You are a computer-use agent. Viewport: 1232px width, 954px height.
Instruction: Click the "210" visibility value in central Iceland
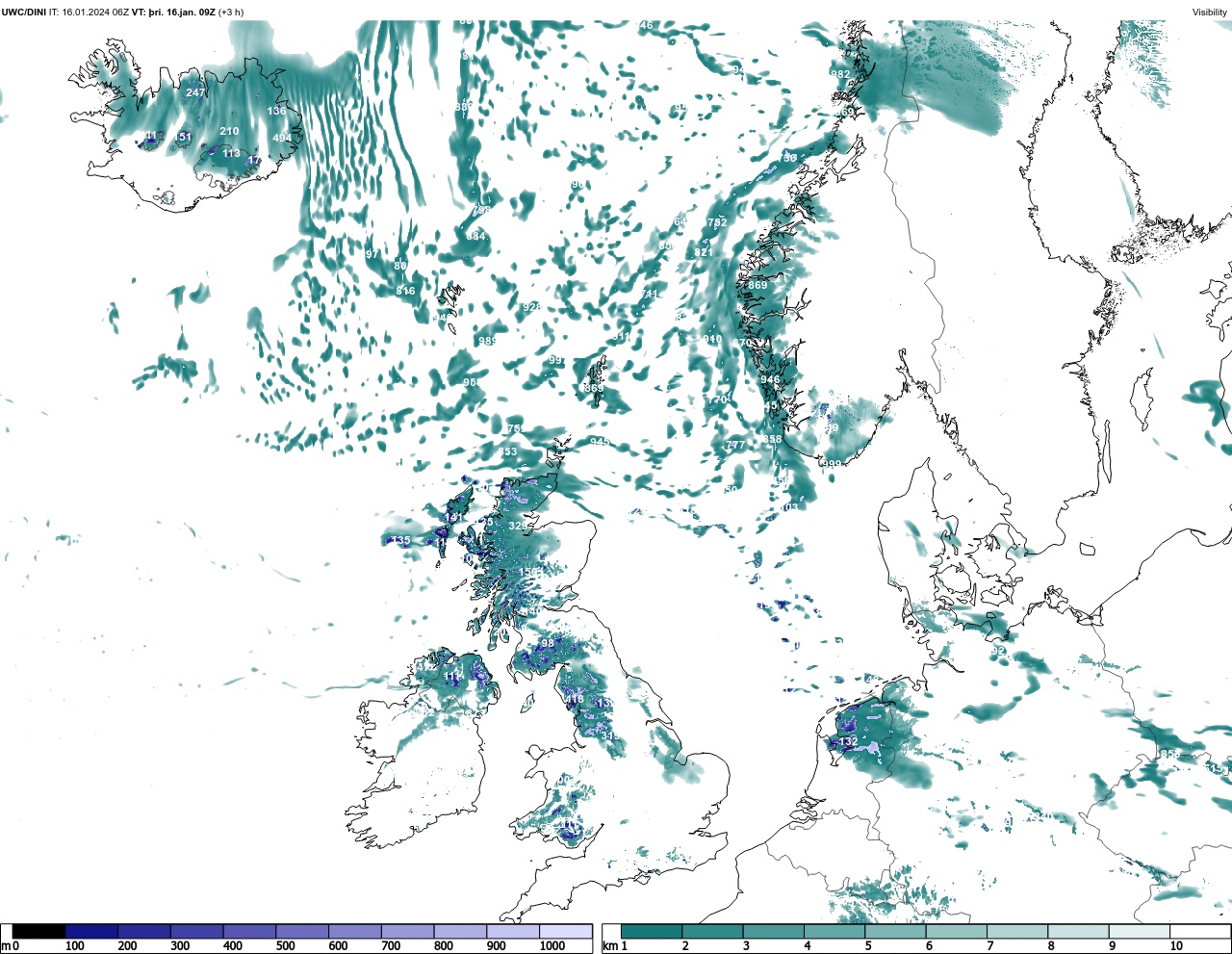click(x=229, y=131)
